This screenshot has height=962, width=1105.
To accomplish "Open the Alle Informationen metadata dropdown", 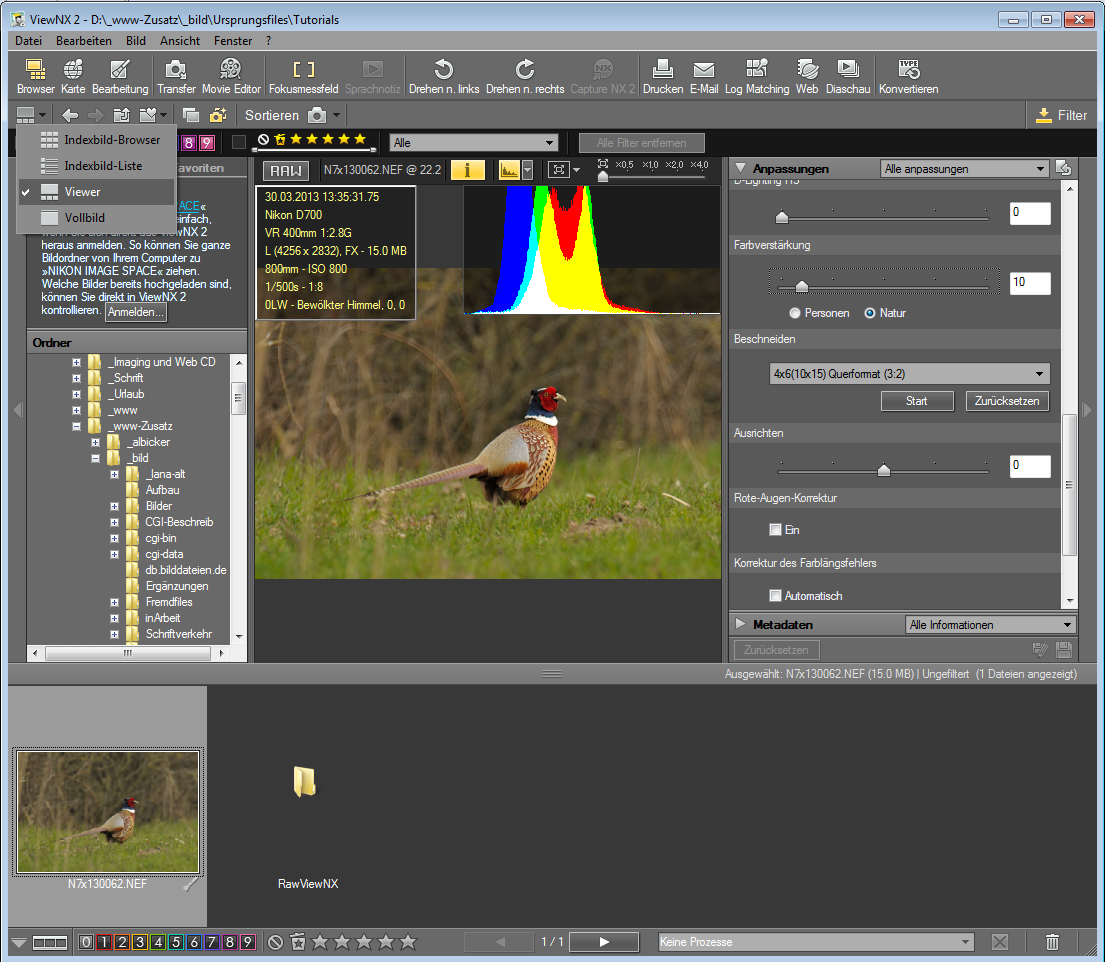I will click(989, 624).
